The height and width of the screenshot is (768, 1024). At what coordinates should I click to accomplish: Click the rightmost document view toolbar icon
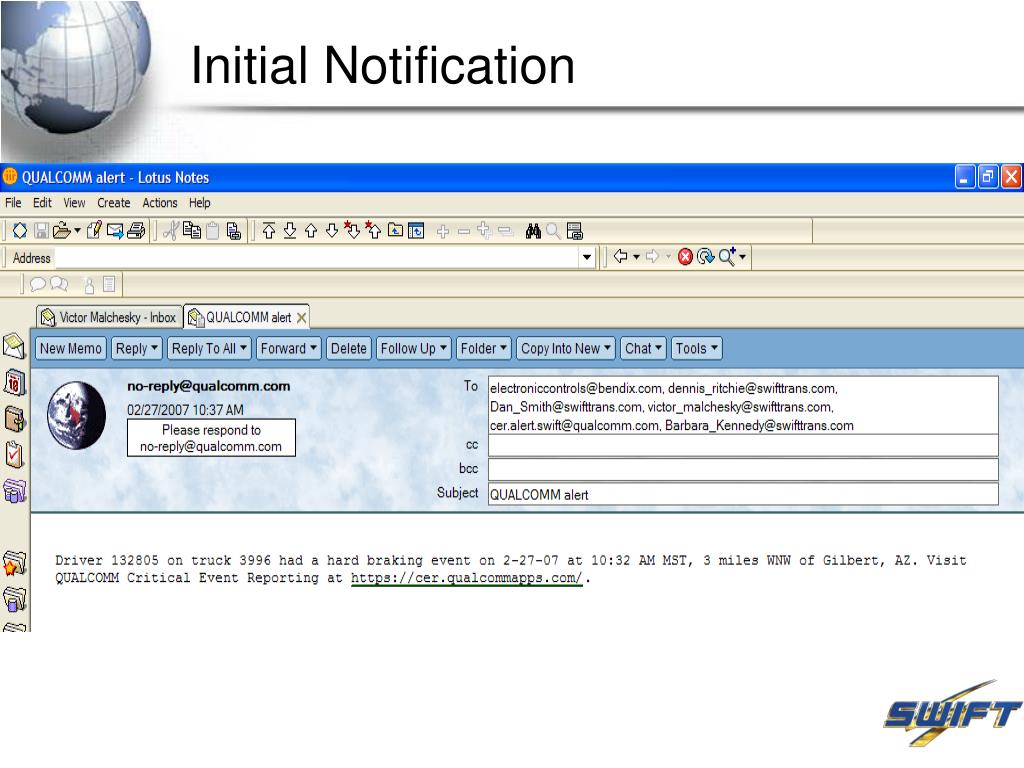tap(575, 231)
